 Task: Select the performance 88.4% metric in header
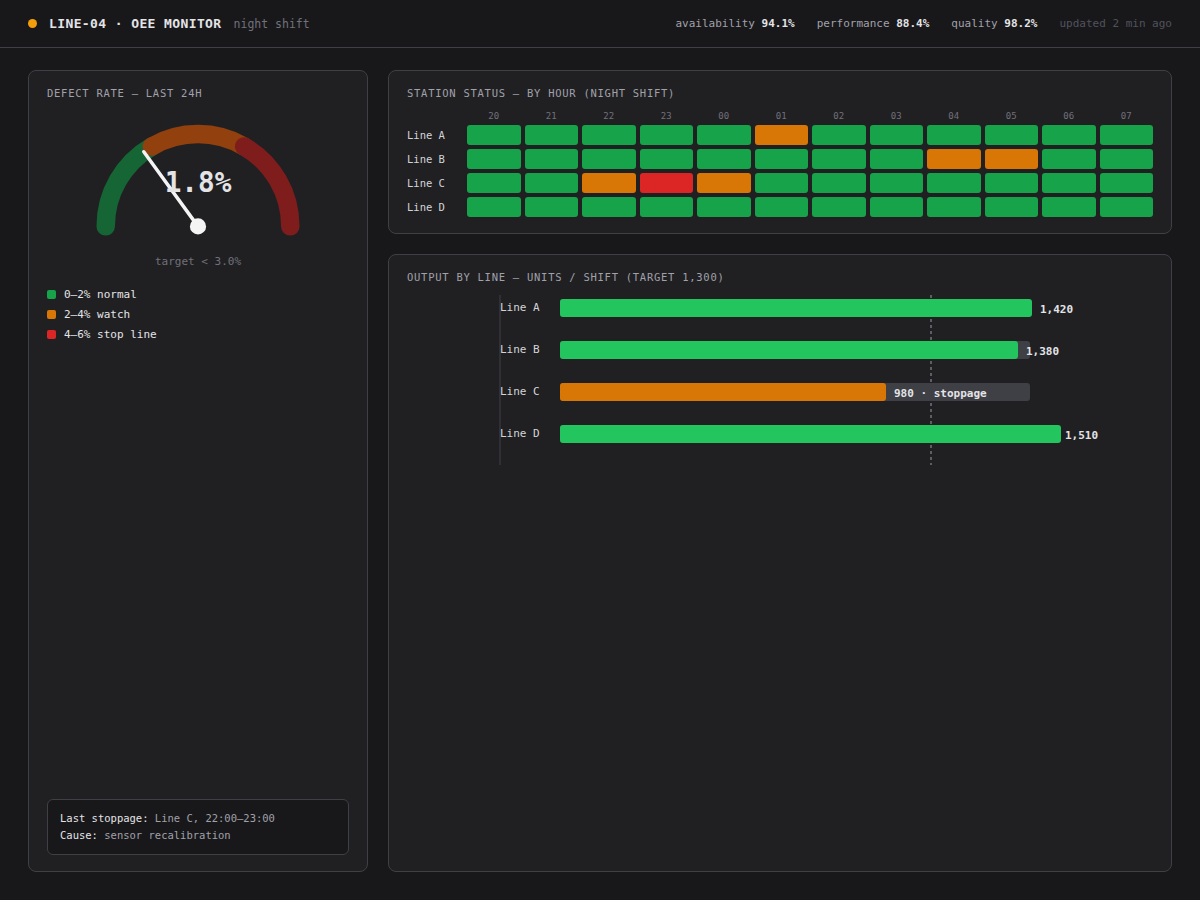(x=873, y=23)
